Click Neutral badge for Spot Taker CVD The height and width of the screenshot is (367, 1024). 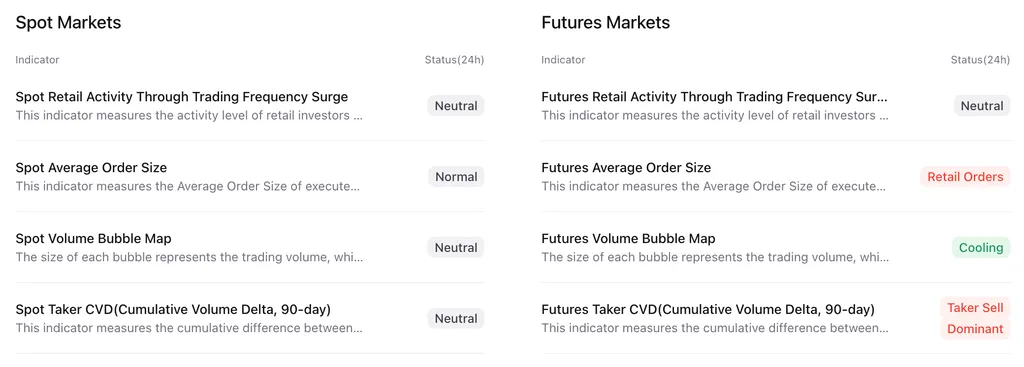(x=456, y=319)
